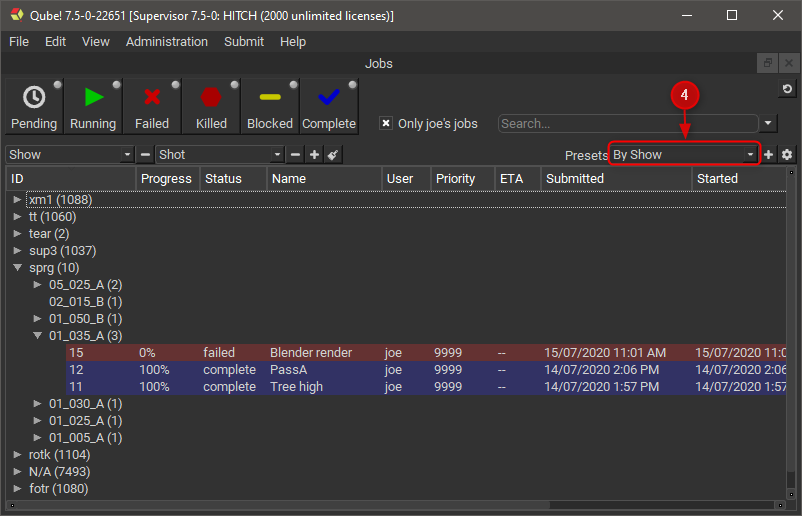Filter jobs by Running status
Image resolution: width=802 pixels, height=516 pixels.
point(93,106)
